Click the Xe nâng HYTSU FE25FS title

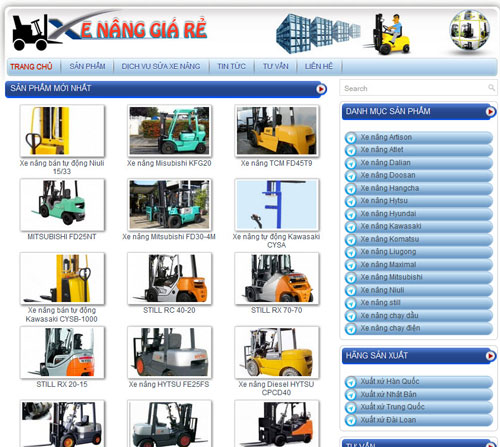pyautogui.click(x=169, y=384)
